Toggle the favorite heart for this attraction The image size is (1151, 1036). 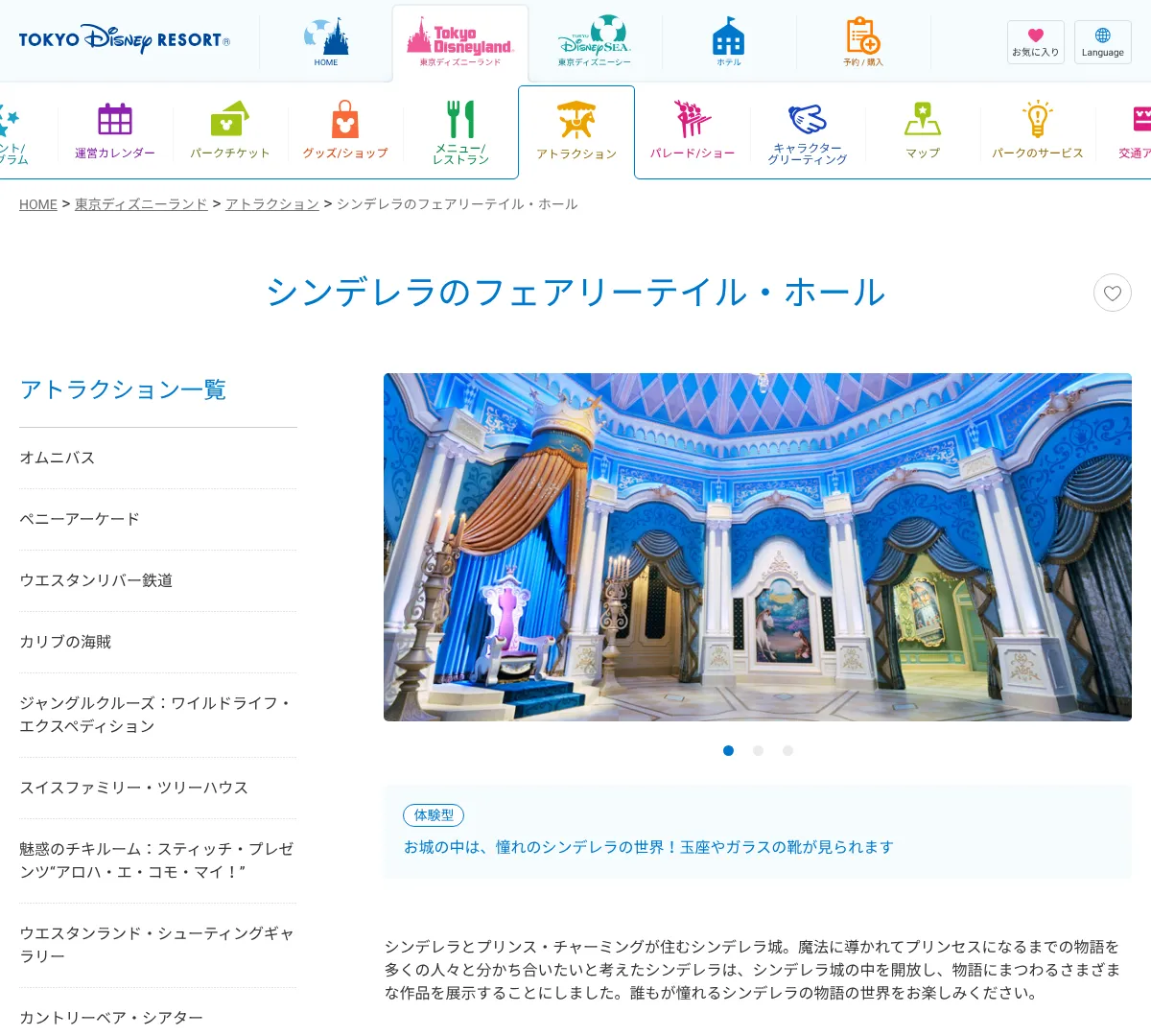coord(1113,293)
